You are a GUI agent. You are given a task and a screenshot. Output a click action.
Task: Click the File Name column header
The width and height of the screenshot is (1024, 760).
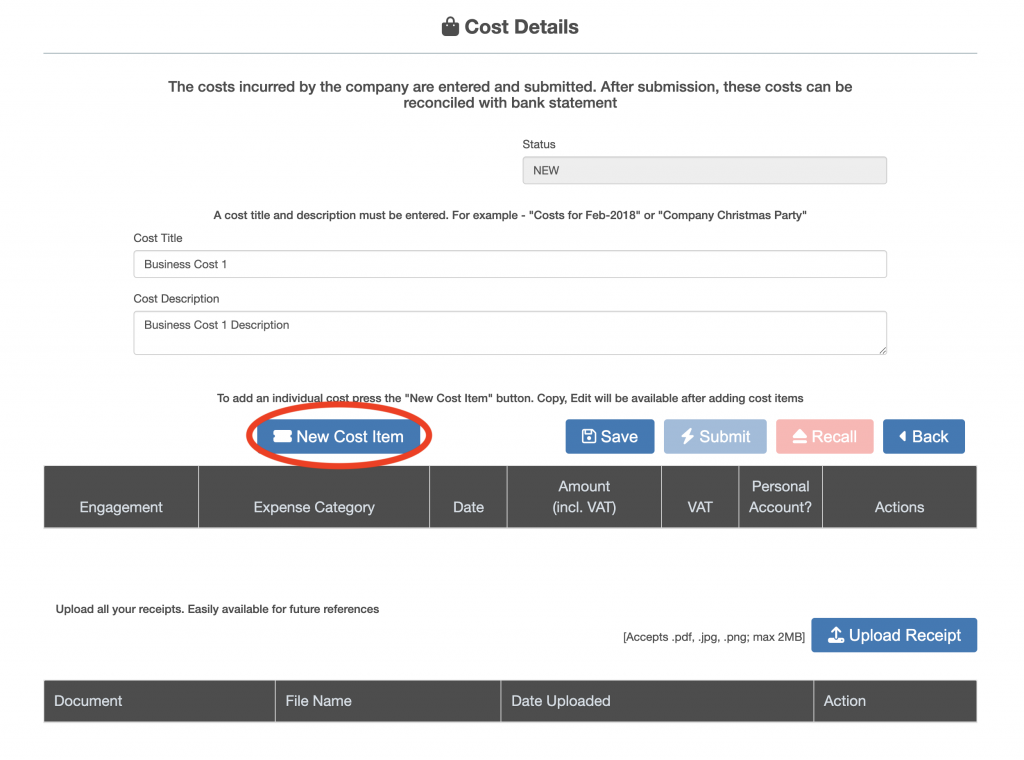(x=318, y=701)
